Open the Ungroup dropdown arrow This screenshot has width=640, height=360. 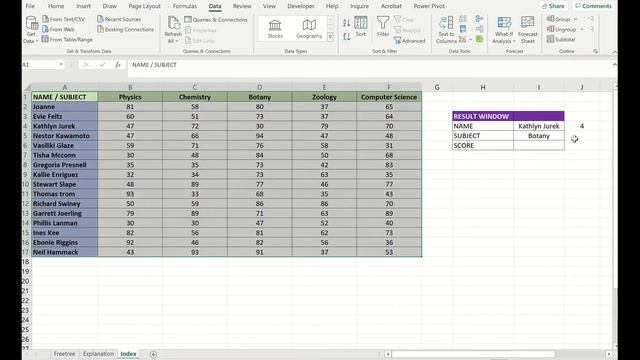coord(582,29)
